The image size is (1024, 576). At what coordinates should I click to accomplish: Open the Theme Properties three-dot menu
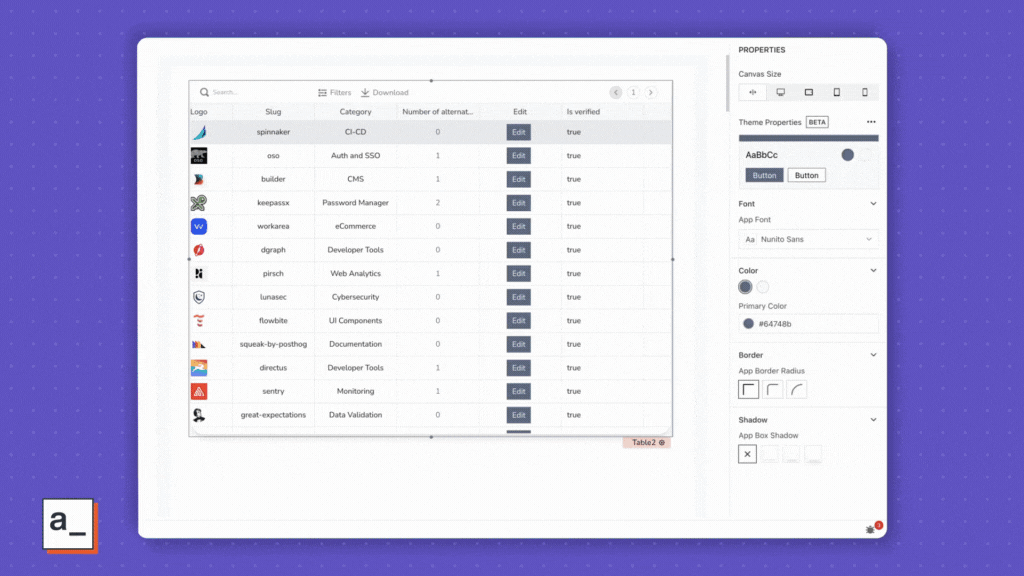[x=871, y=122]
